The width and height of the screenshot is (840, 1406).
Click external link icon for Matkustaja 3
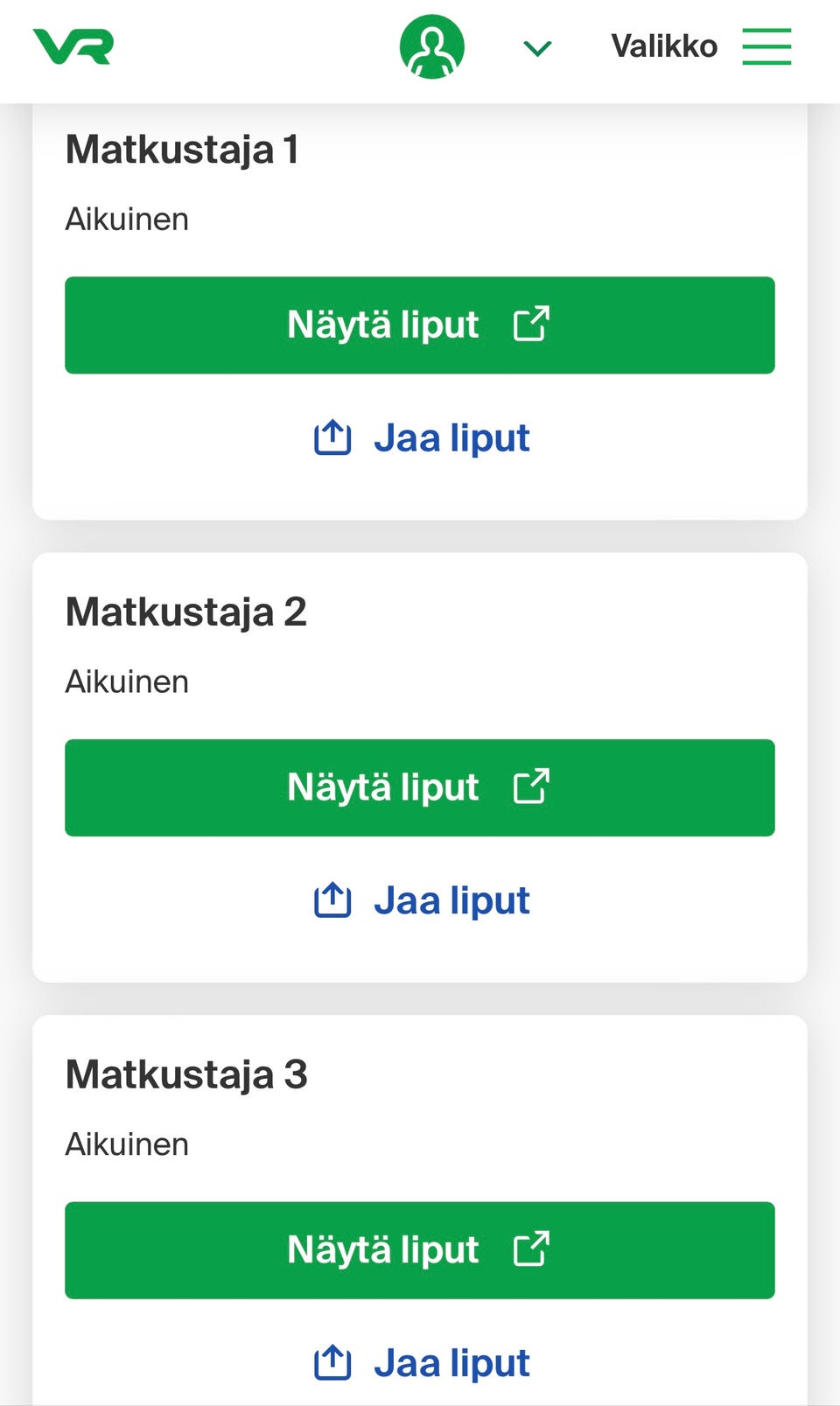pyautogui.click(x=531, y=1249)
